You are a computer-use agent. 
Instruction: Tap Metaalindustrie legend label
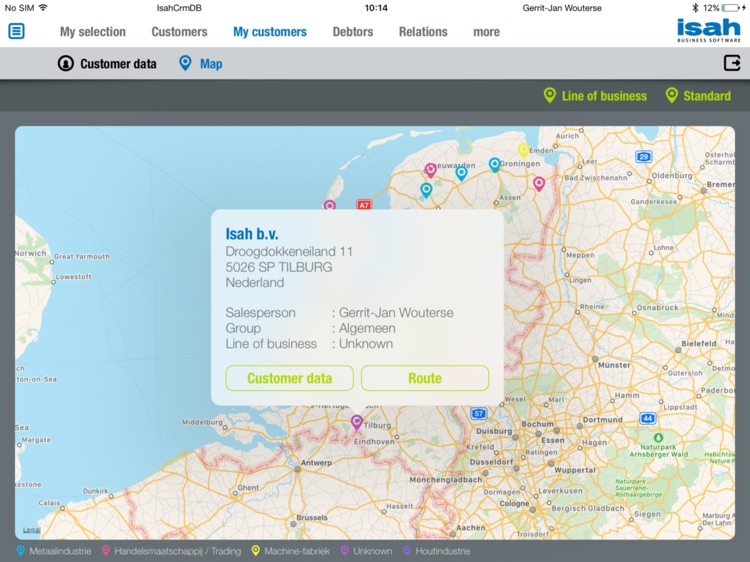tap(60, 551)
